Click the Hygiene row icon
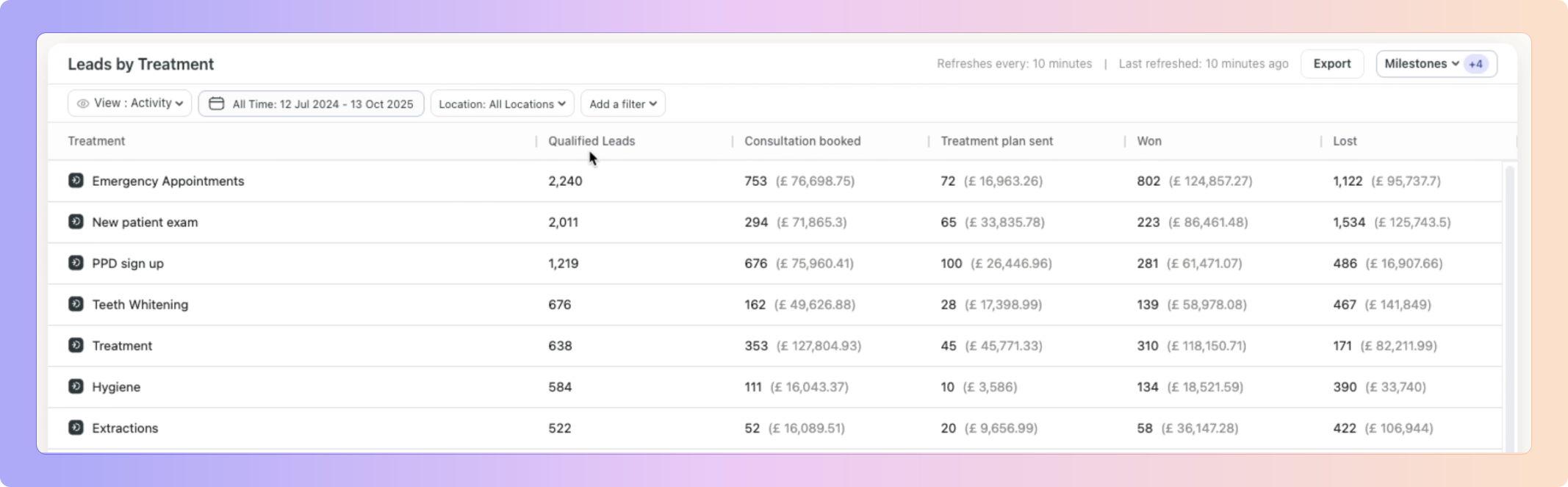1568x487 pixels. 76,386
